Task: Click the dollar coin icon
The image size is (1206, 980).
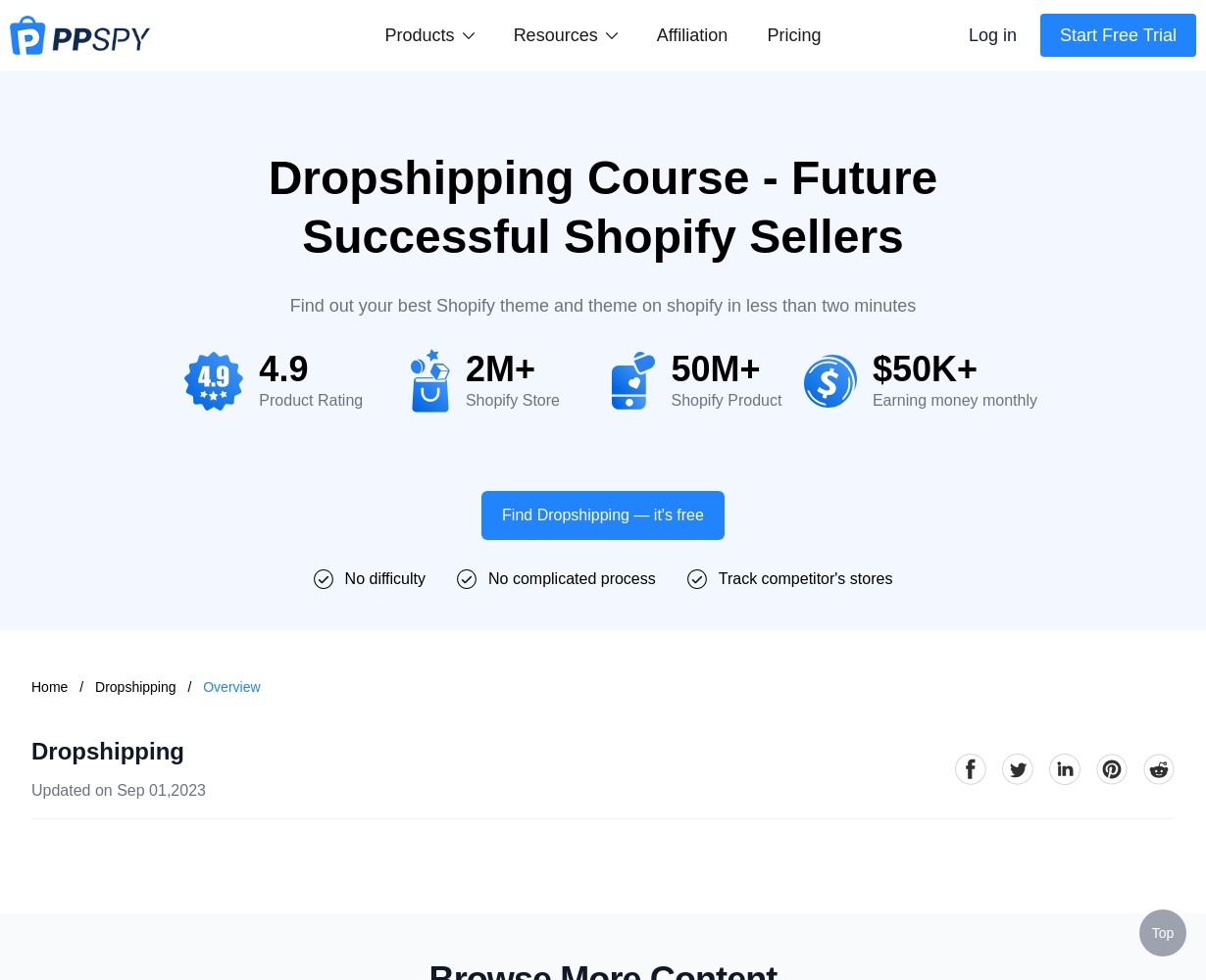Action: click(830, 381)
